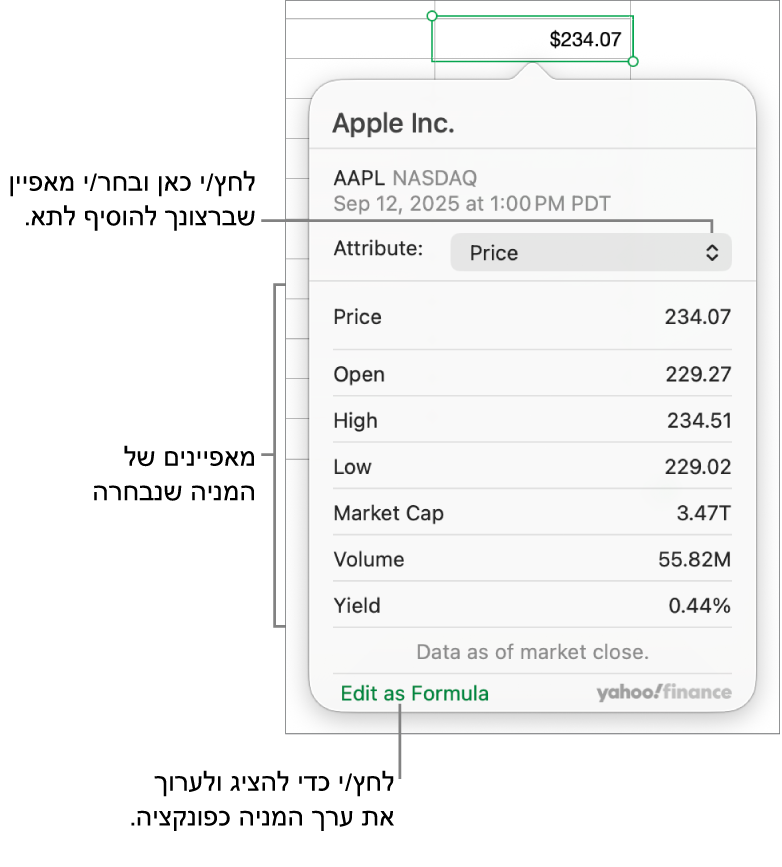The width and height of the screenshot is (782, 867).
Task: Select the Low attribute row
Action: coord(532,467)
